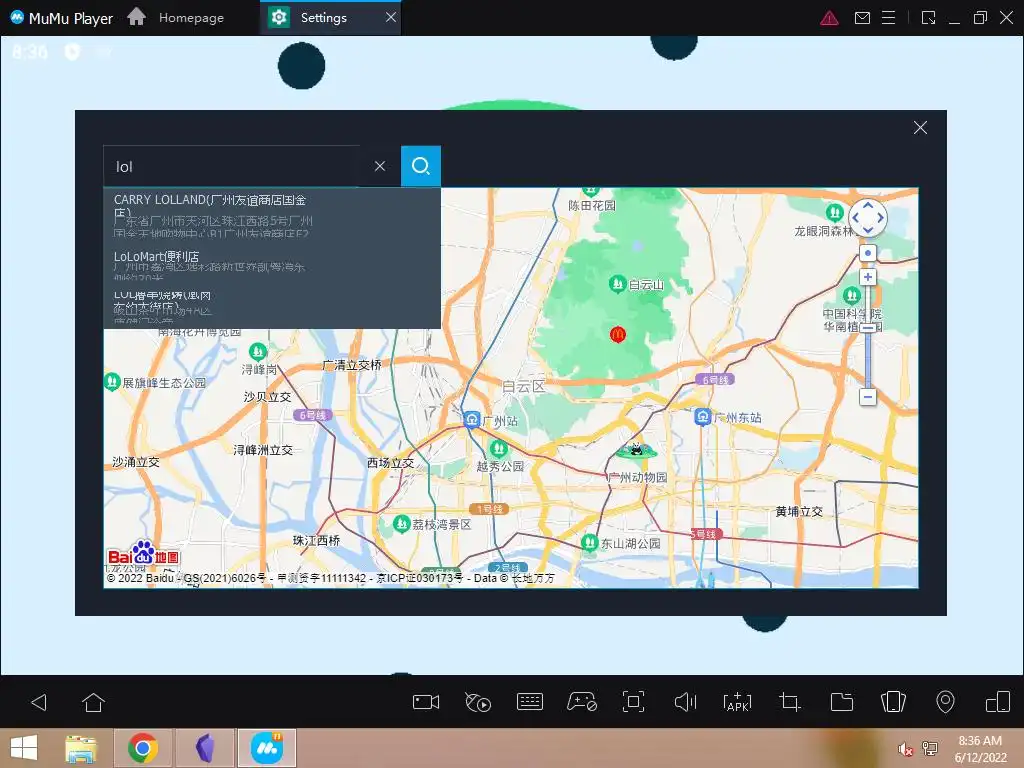Select the LoLoMart suggestion
1024x768 pixels.
[272, 264]
